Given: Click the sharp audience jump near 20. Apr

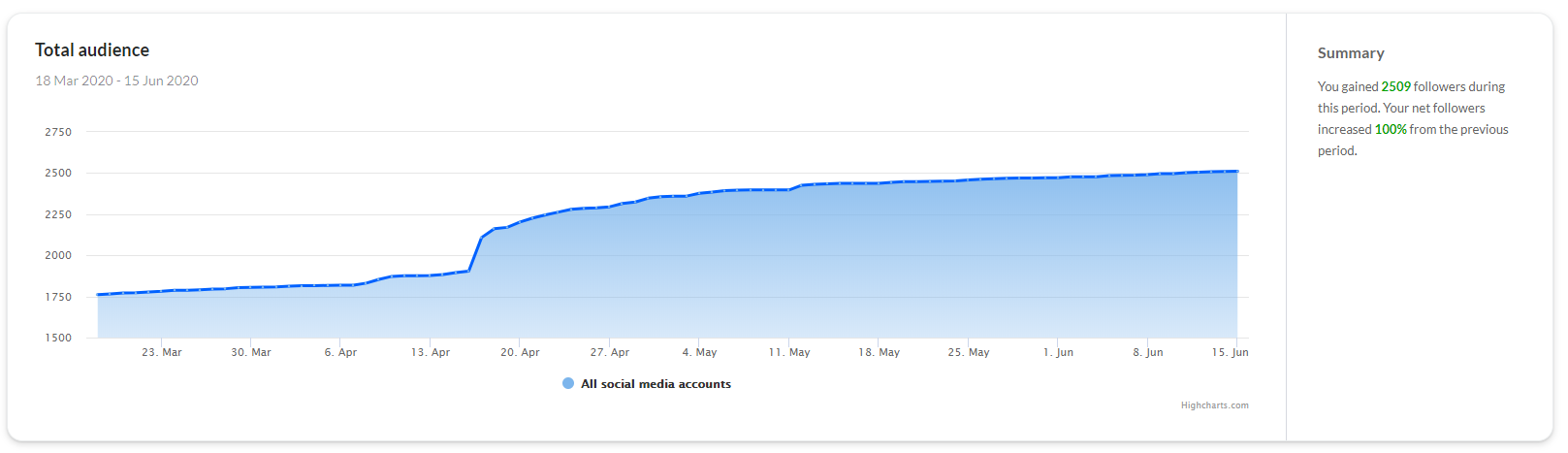Looking at the screenshot, I should point(476,253).
